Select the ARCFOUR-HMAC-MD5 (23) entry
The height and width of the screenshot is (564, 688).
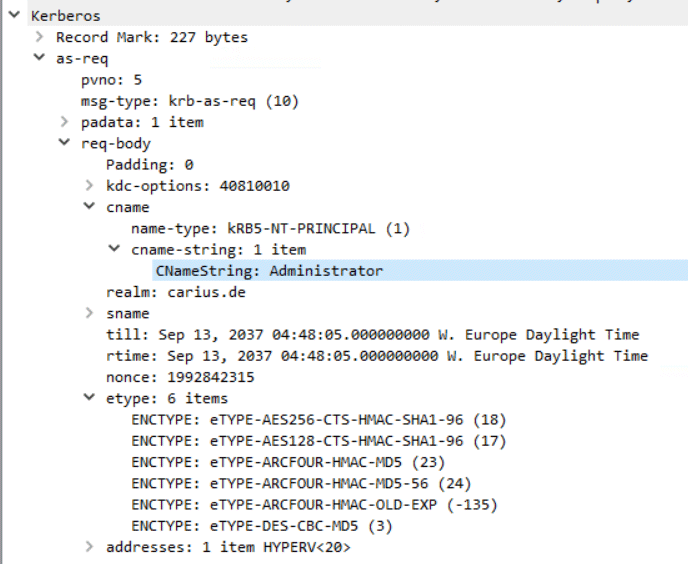288,462
